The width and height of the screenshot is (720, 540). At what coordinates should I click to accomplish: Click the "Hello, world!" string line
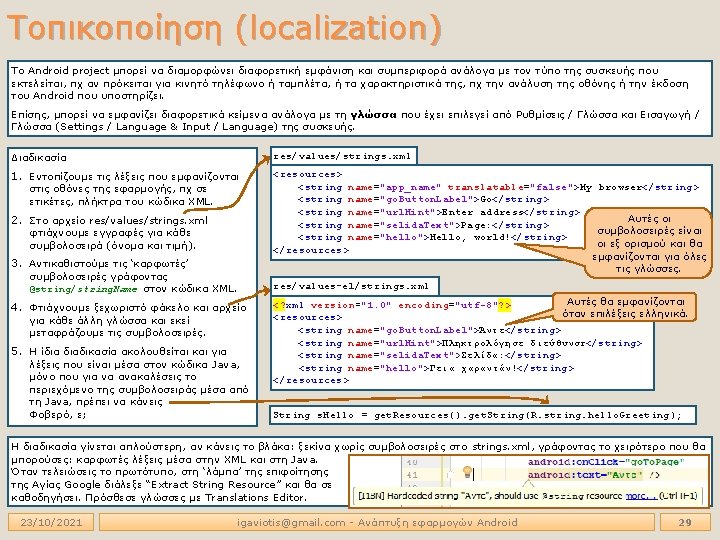pyautogui.click(x=433, y=237)
